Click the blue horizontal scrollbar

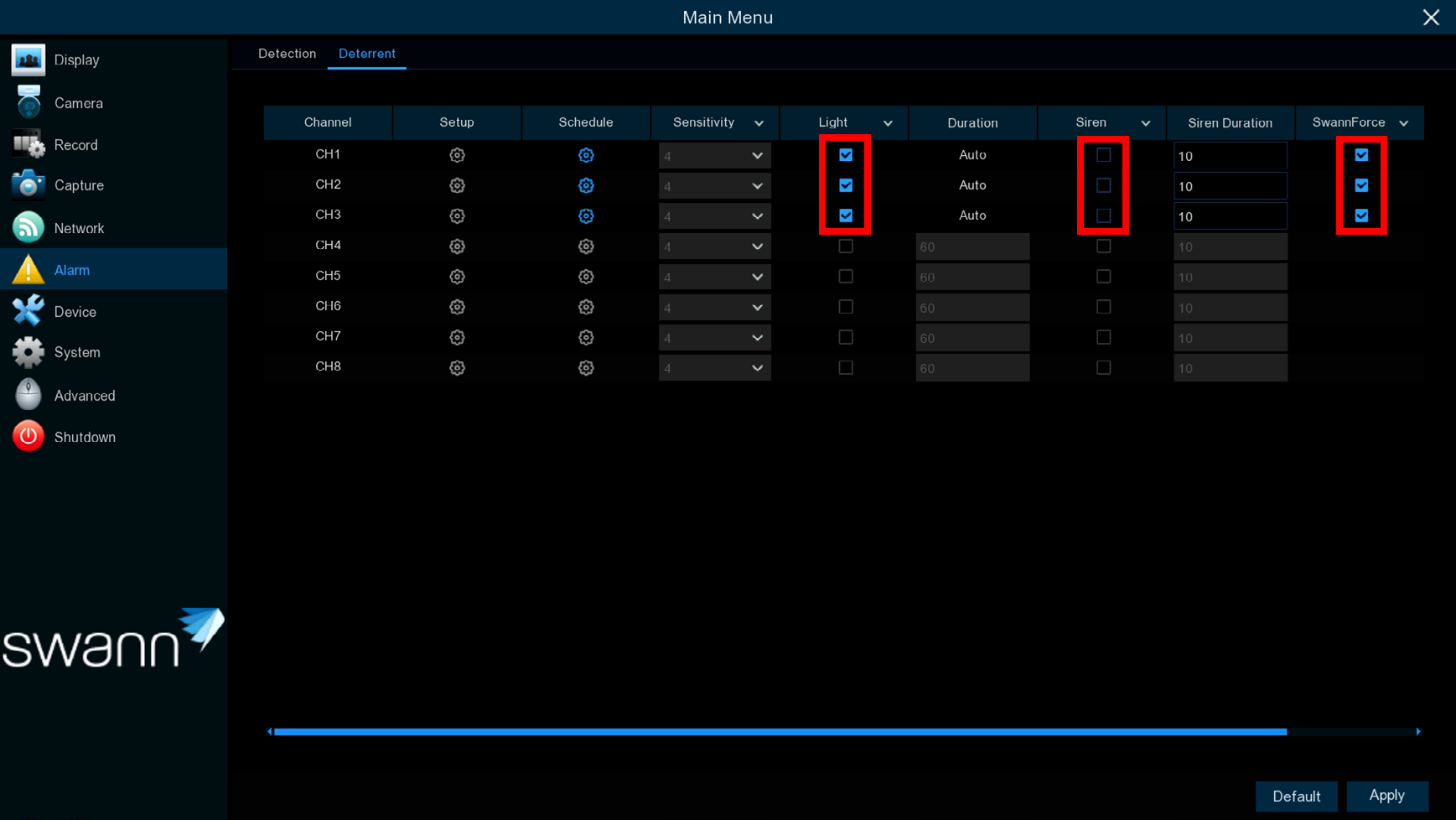(780, 732)
